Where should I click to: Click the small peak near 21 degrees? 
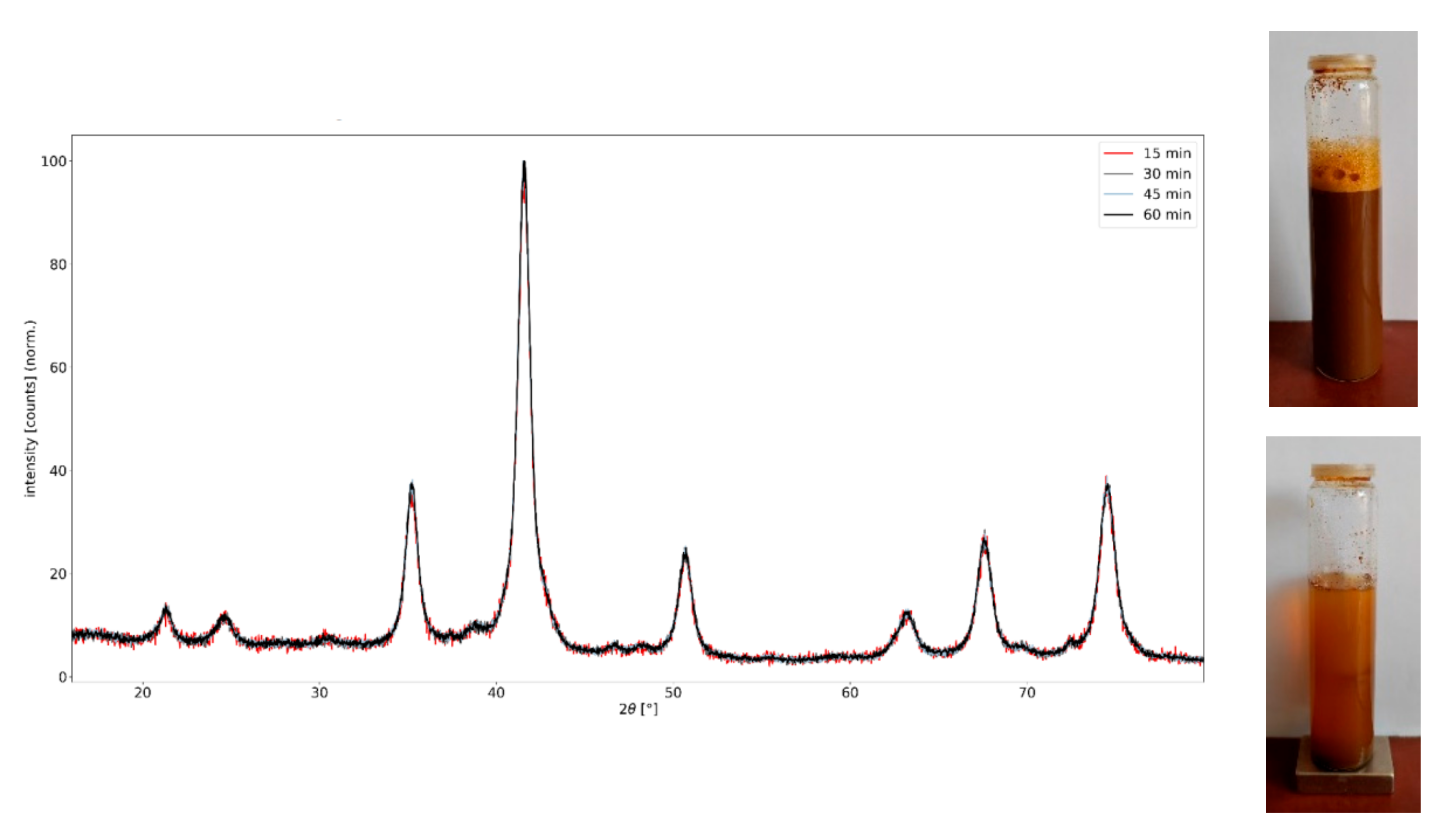pyautogui.click(x=166, y=610)
